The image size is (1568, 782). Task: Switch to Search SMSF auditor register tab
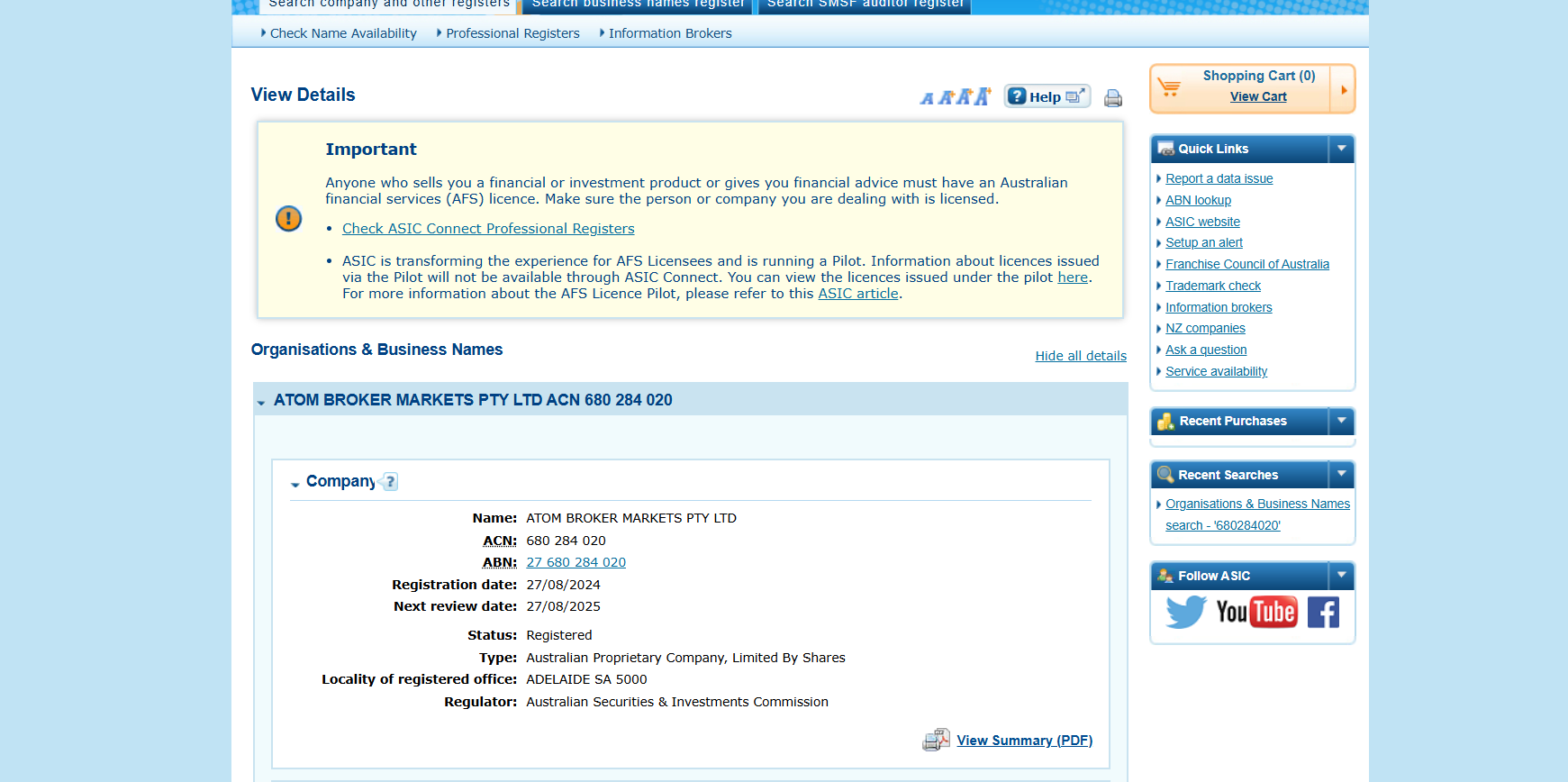[x=865, y=5]
